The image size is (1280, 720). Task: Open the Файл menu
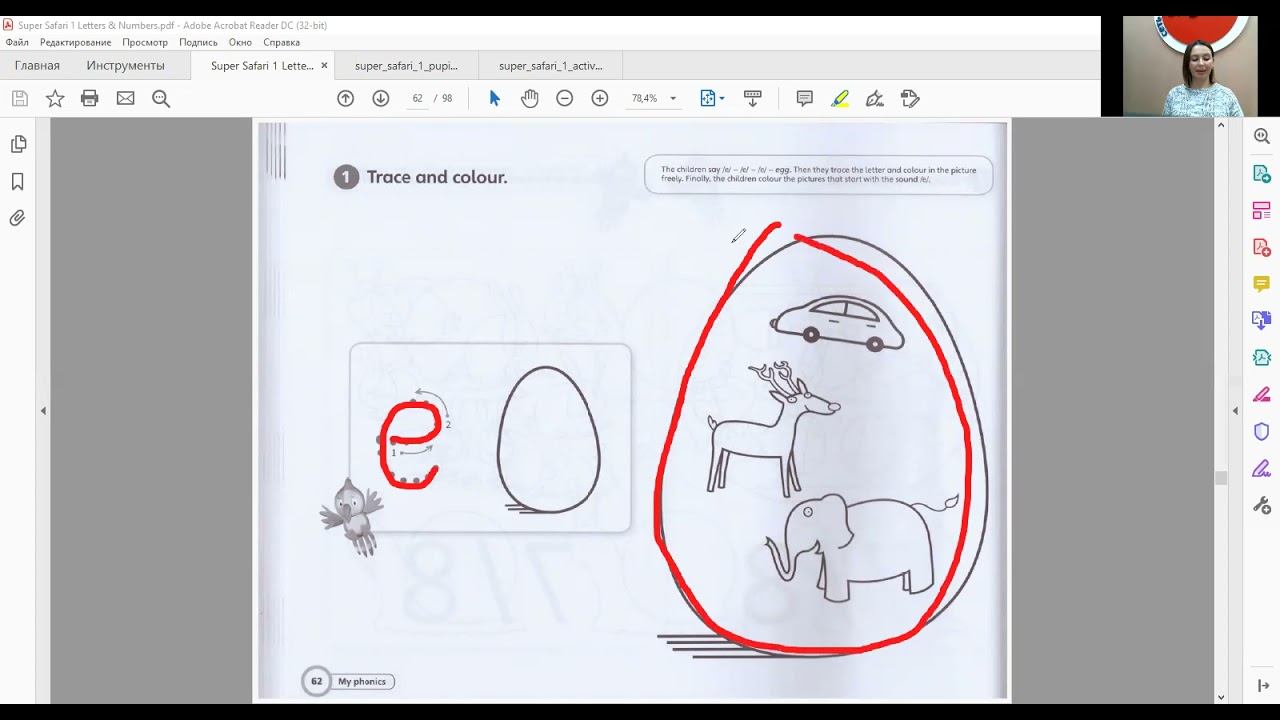coord(17,42)
